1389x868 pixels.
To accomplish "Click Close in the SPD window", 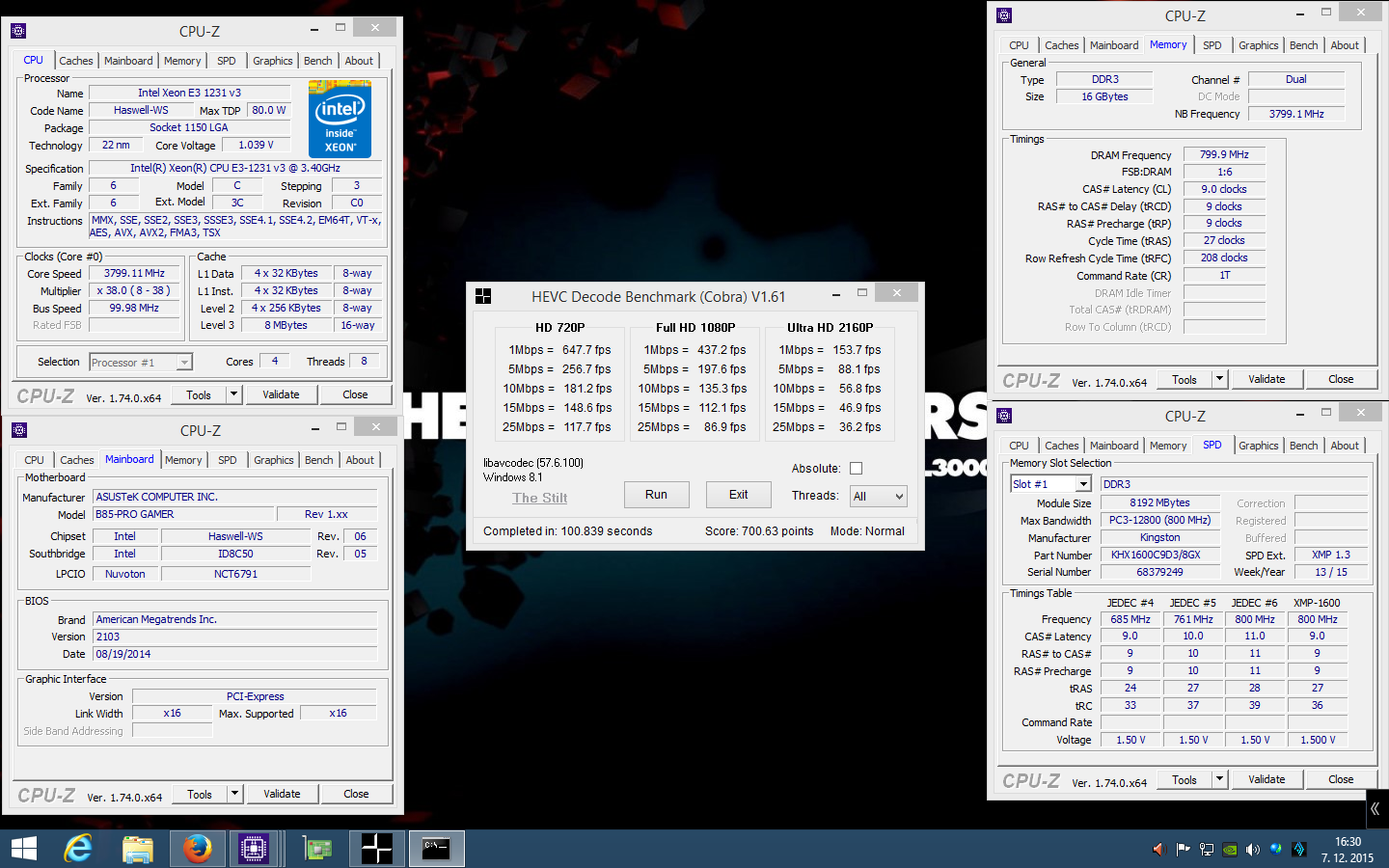I will (x=1341, y=779).
